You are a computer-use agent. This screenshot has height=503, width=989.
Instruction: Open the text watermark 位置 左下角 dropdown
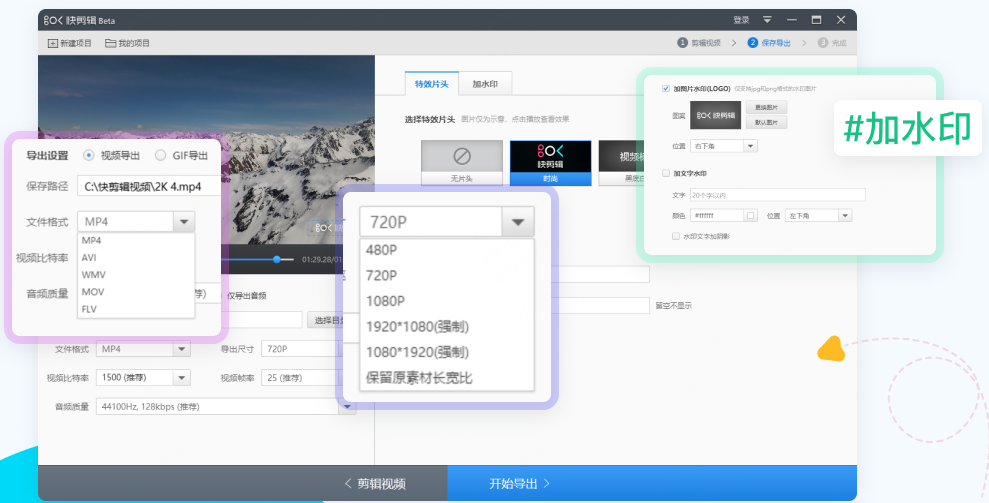pos(818,216)
